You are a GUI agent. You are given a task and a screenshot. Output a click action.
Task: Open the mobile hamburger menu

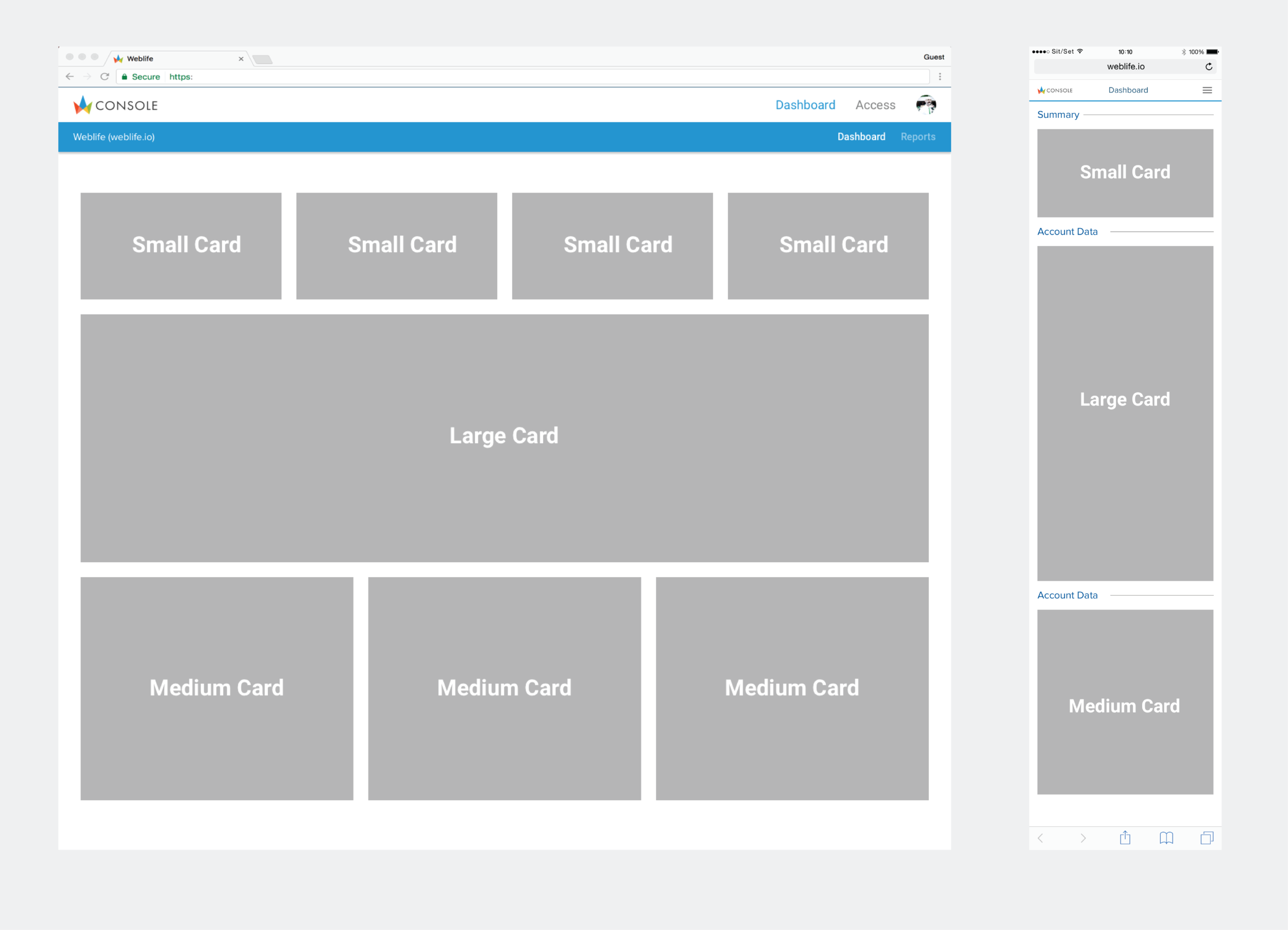[1207, 90]
